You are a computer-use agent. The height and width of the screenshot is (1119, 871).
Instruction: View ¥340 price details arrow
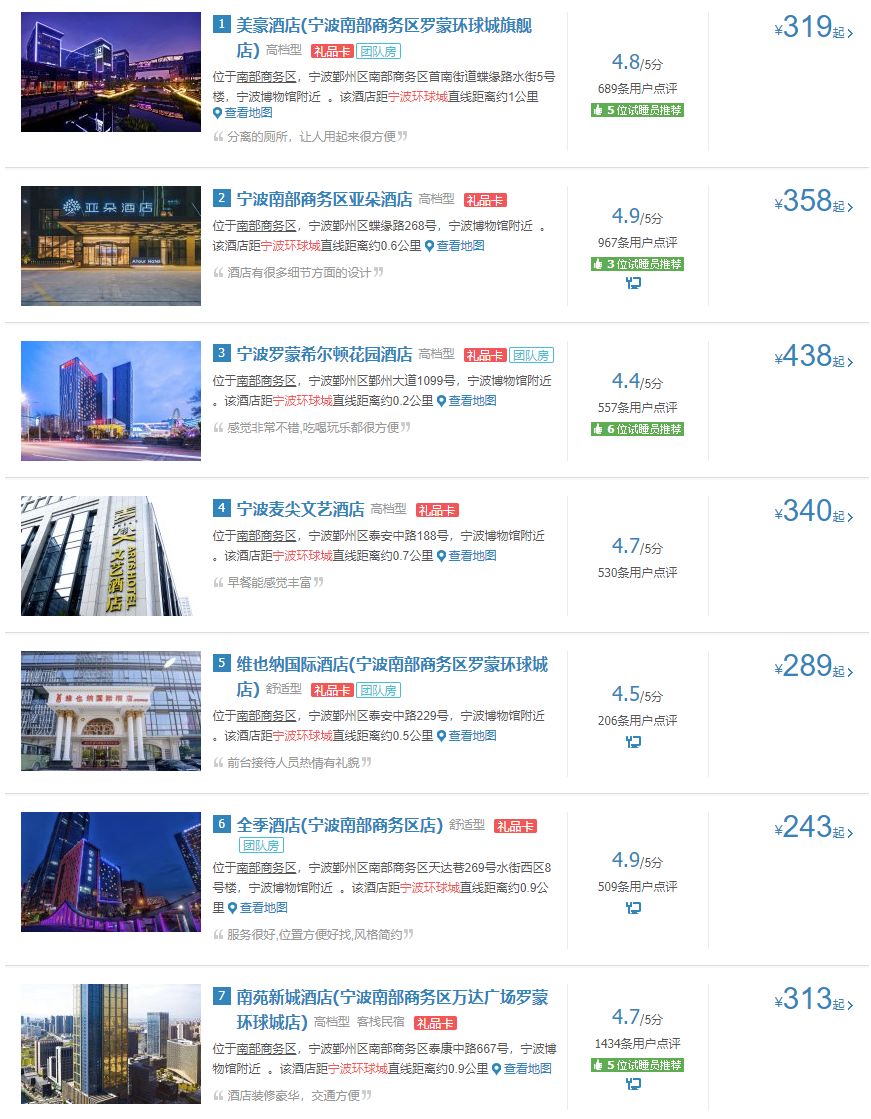pos(850,517)
